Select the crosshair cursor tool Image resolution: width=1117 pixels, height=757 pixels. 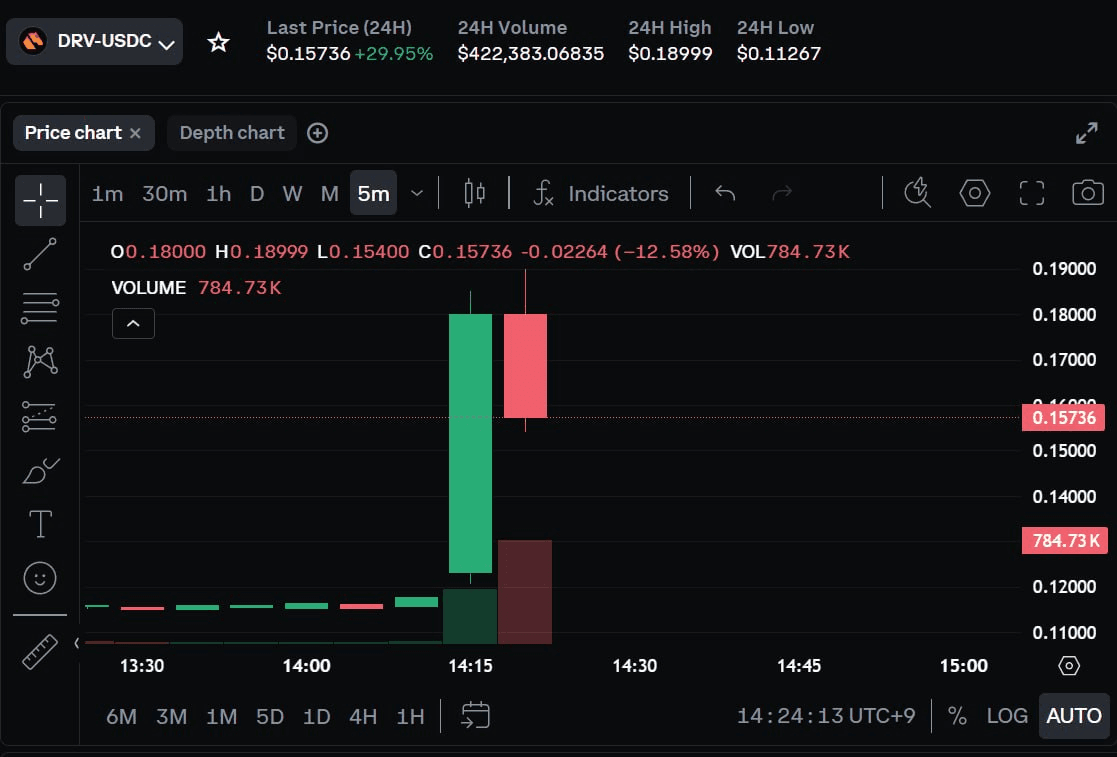41,200
